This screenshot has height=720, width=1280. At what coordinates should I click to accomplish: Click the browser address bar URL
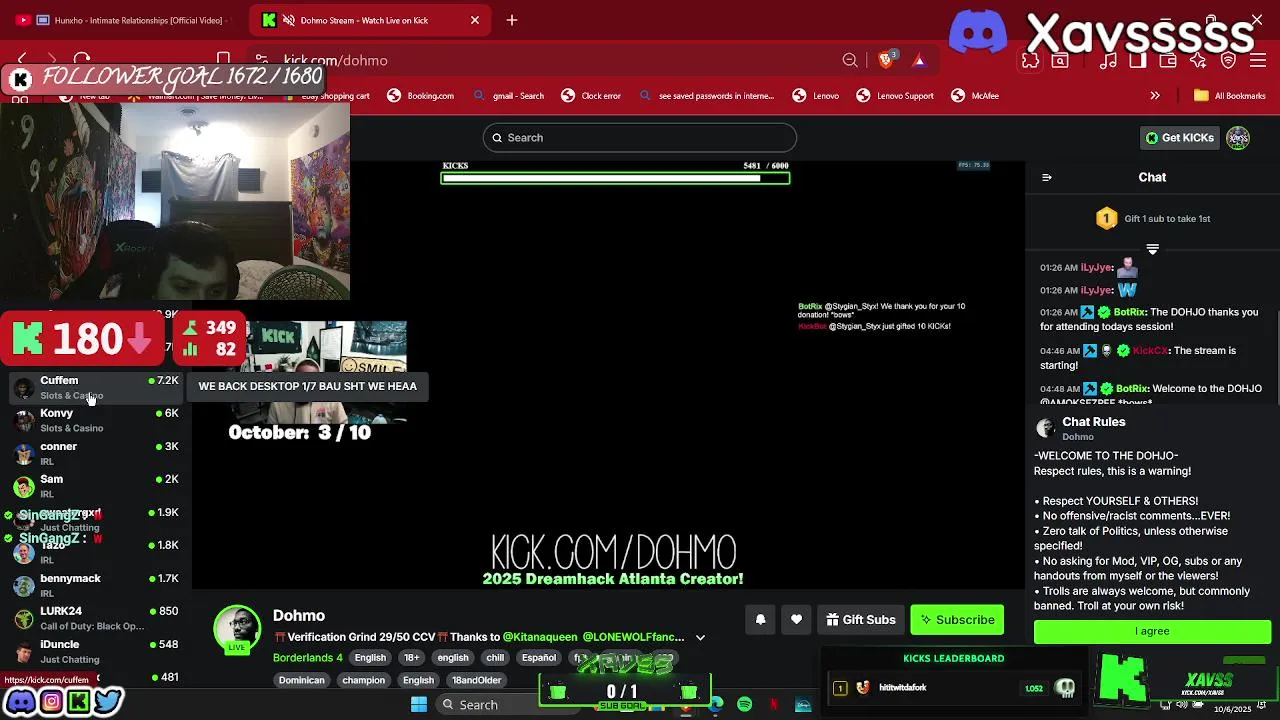(336, 61)
